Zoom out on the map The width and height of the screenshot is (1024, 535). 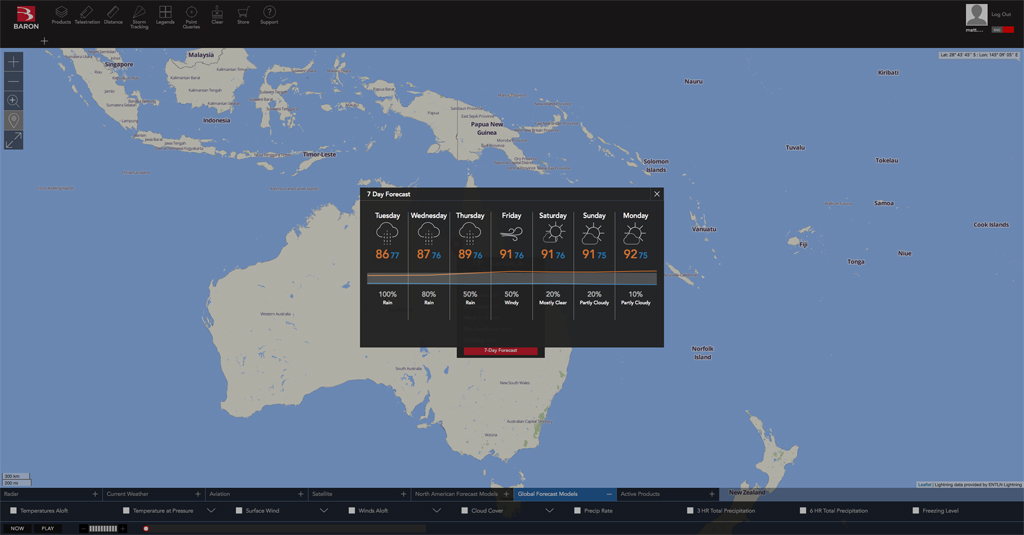tap(13, 82)
